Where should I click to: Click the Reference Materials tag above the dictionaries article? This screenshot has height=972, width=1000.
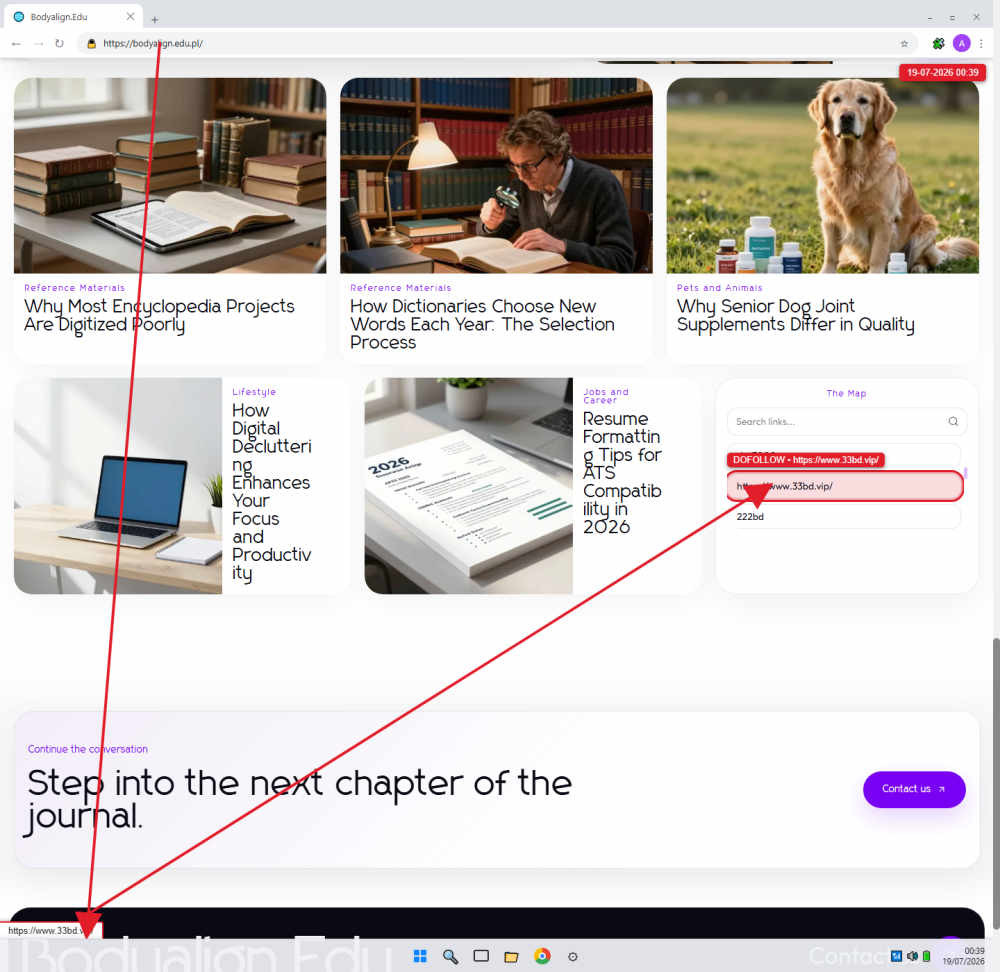coord(401,288)
